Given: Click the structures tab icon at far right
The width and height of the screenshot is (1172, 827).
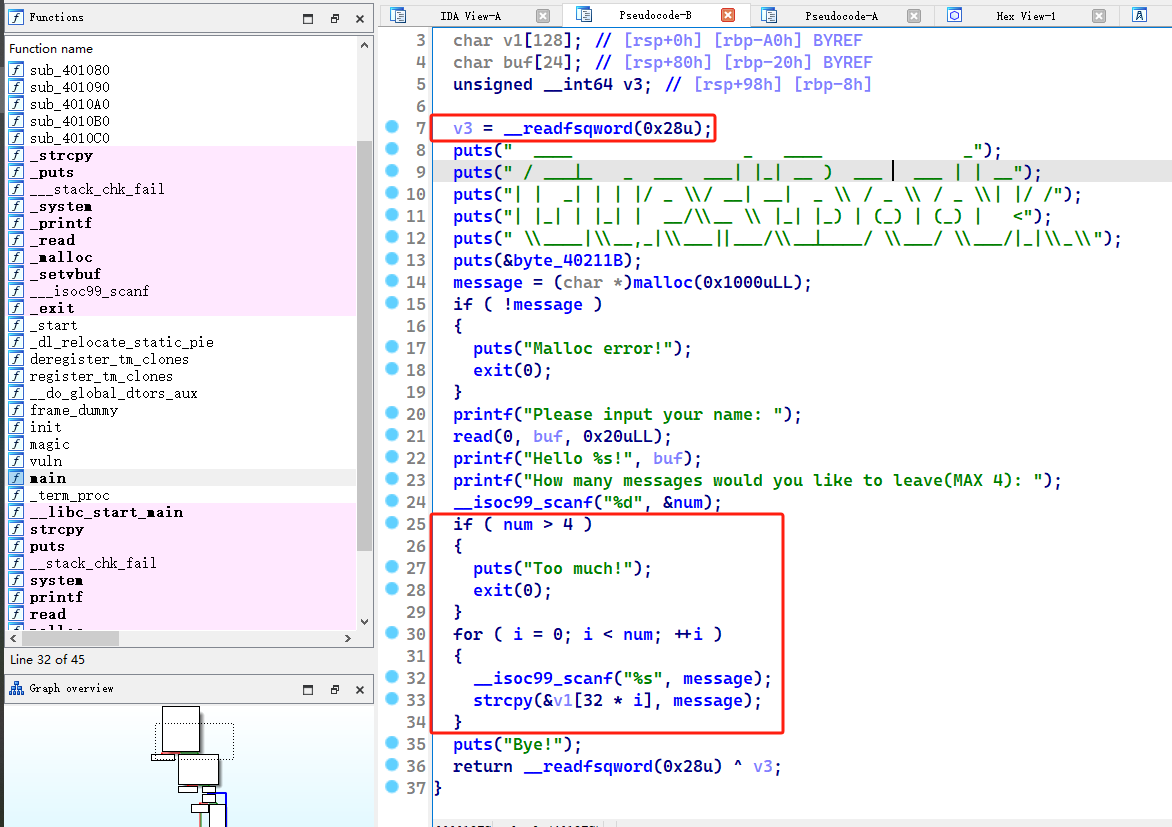Looking at the screenshot, I should coord(1139,15).
